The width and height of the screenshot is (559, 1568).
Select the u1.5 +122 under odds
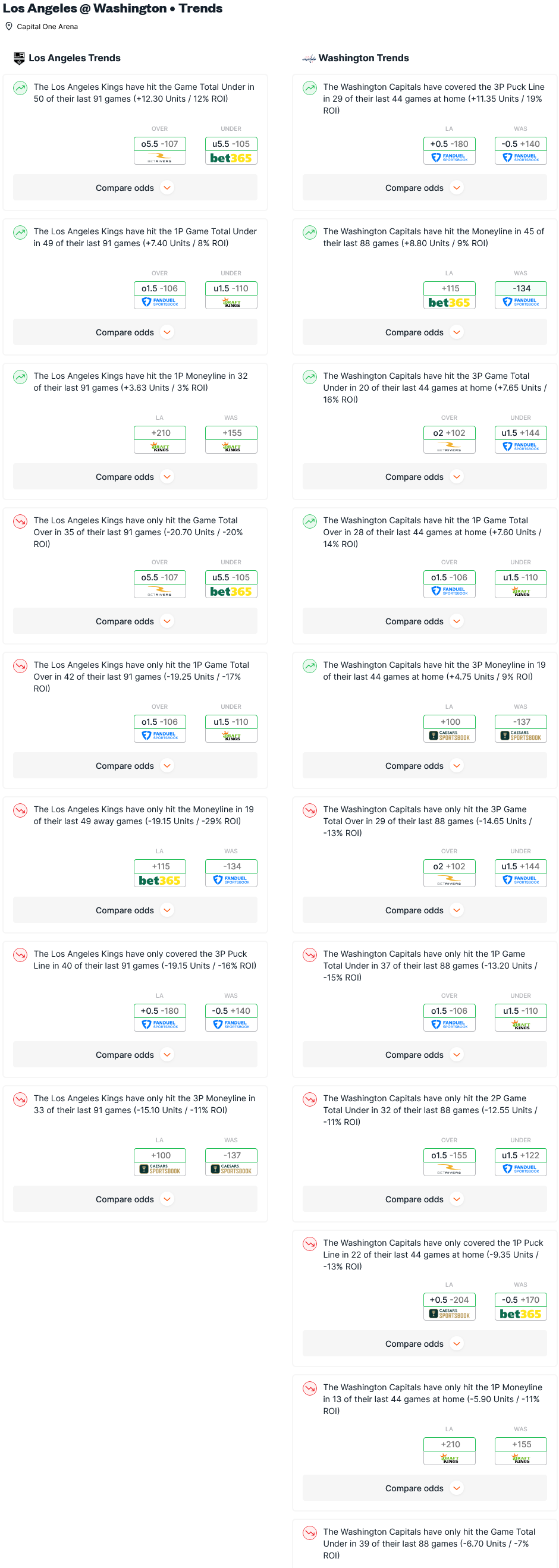[520, 1155]
